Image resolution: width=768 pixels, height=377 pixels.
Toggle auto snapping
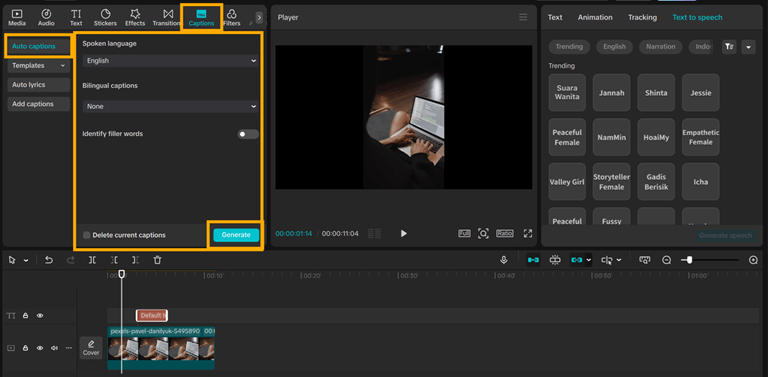(x=555, y=260)
